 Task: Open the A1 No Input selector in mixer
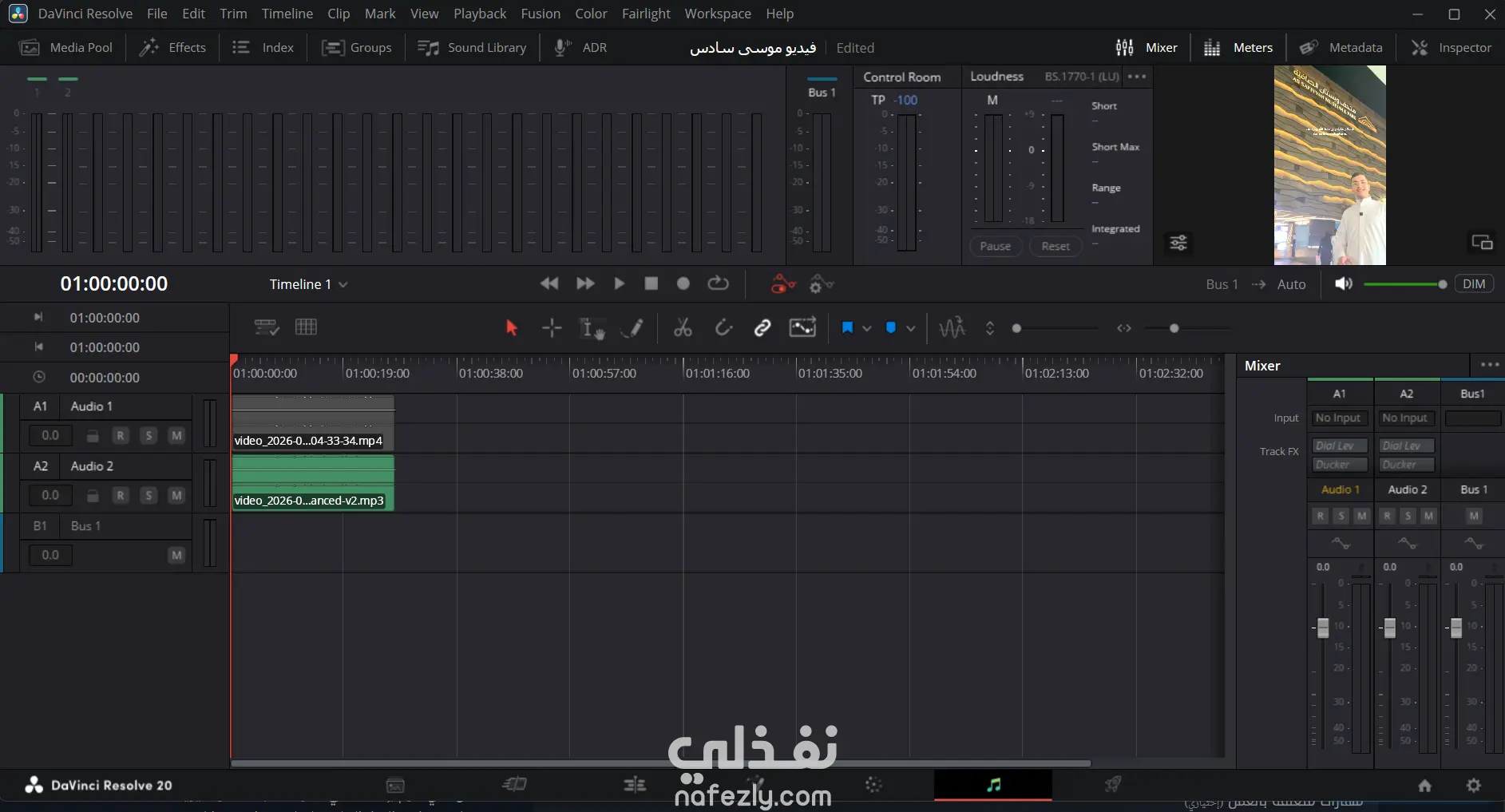(1340, 418)
